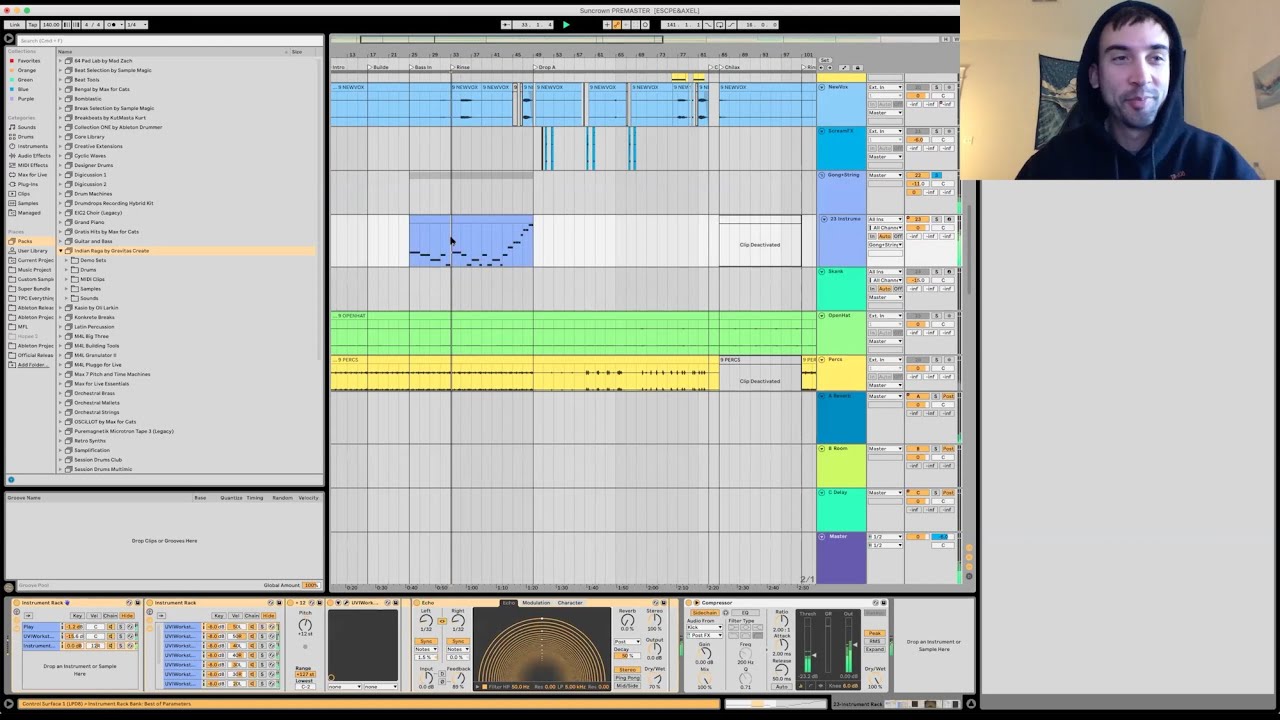Select the Blue collection tag
Screen dimensions: 1280x720
pyautogui.click(x=23, y=89)
